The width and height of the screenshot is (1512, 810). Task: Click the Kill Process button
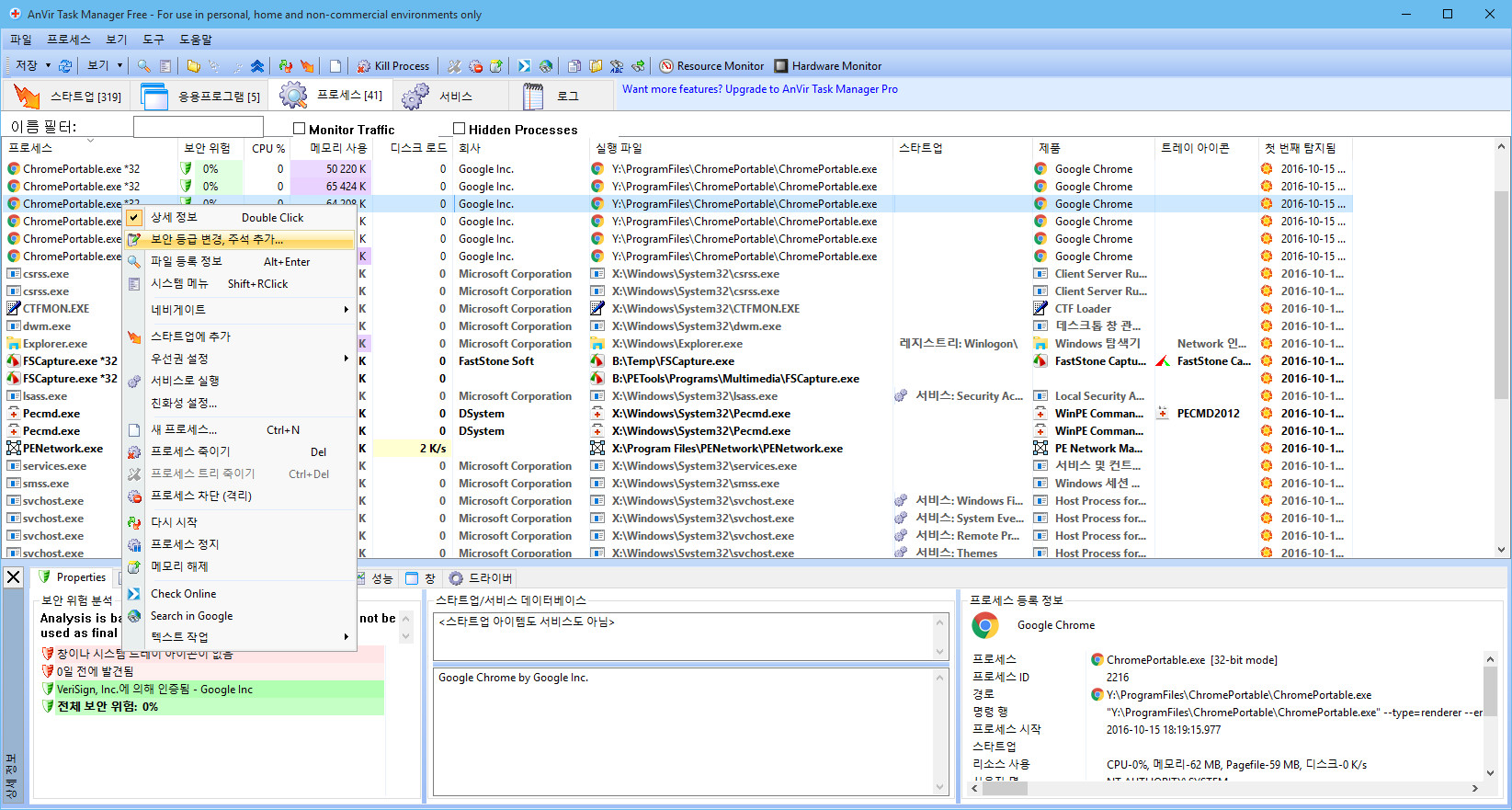(393, 66)
